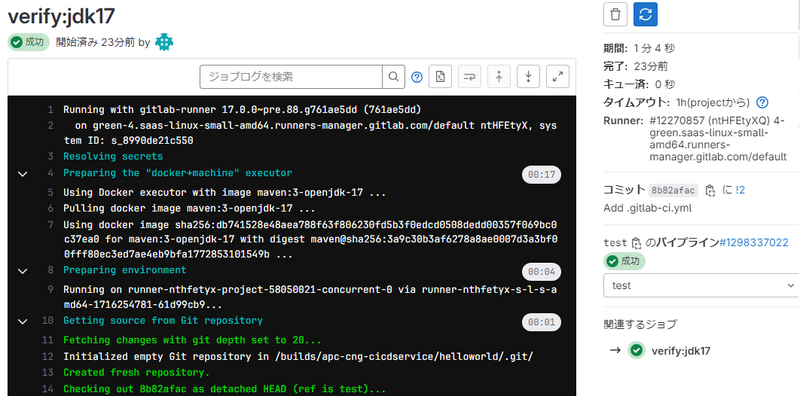This screenshot has height=396, width=800.
Task: Click verify:jdk17 green check icon
Action: point(636,351)
